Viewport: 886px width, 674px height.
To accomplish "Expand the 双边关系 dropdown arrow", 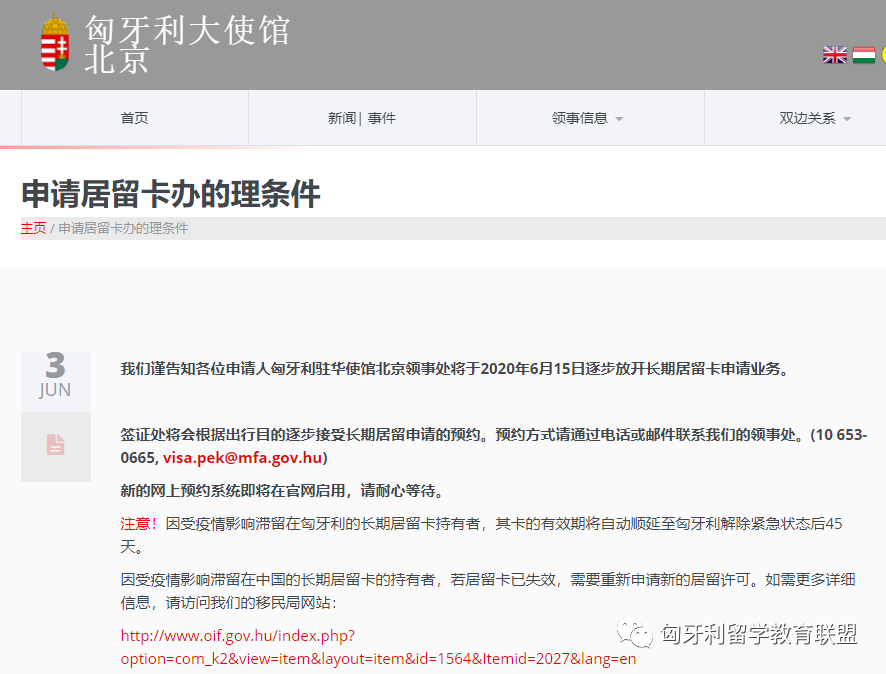I will 847,119.
